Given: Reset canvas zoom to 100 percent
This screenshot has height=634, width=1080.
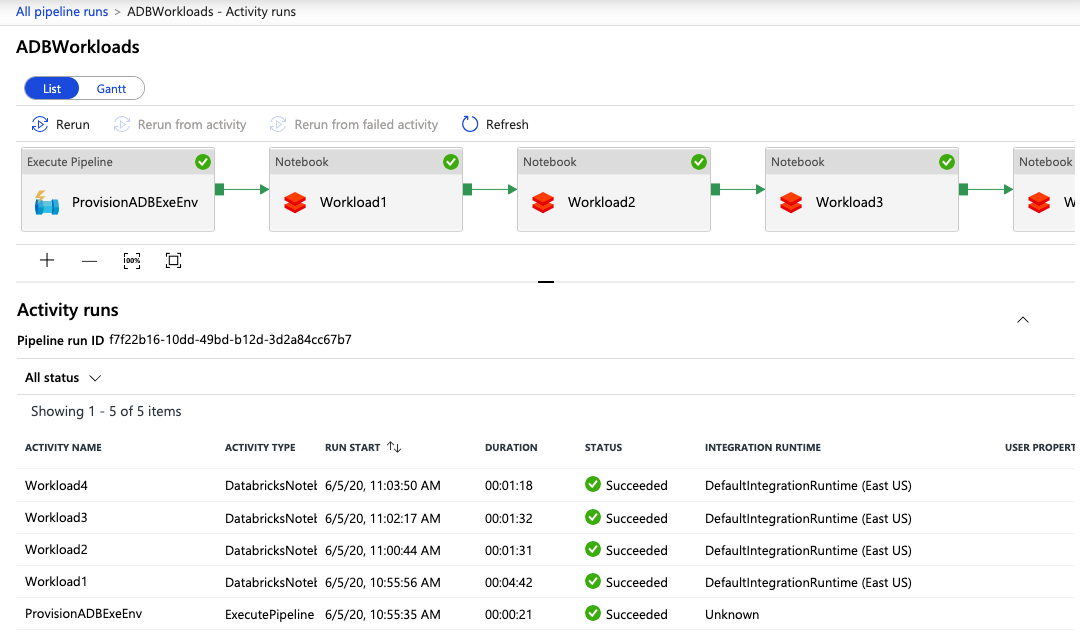Looking at the screenshot, I should coord(132,260).
